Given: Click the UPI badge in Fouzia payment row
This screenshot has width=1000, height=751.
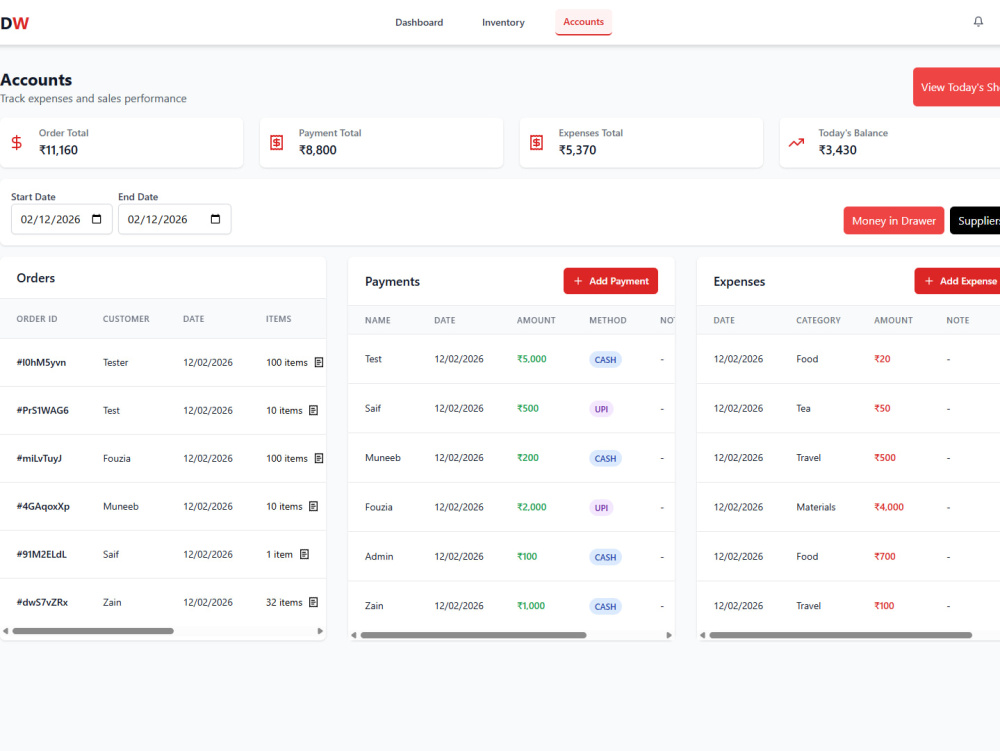Looking at the screenshot, I should click(601, 507).
